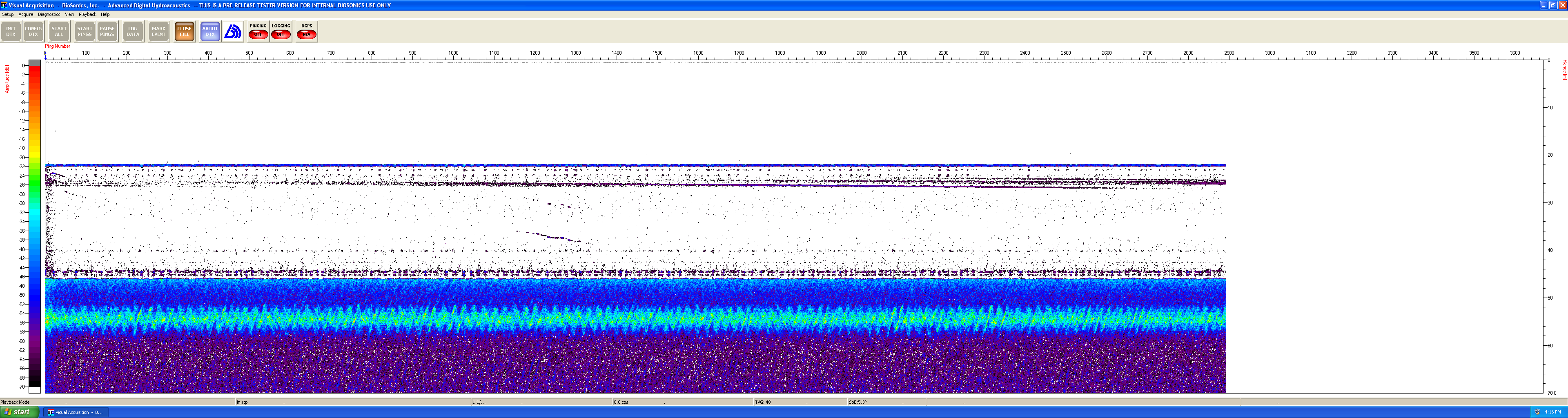Viewport: 1568px width, 418px height.
Task: Click the 0.0 cps status entry
Action: (x=621, y=402)
